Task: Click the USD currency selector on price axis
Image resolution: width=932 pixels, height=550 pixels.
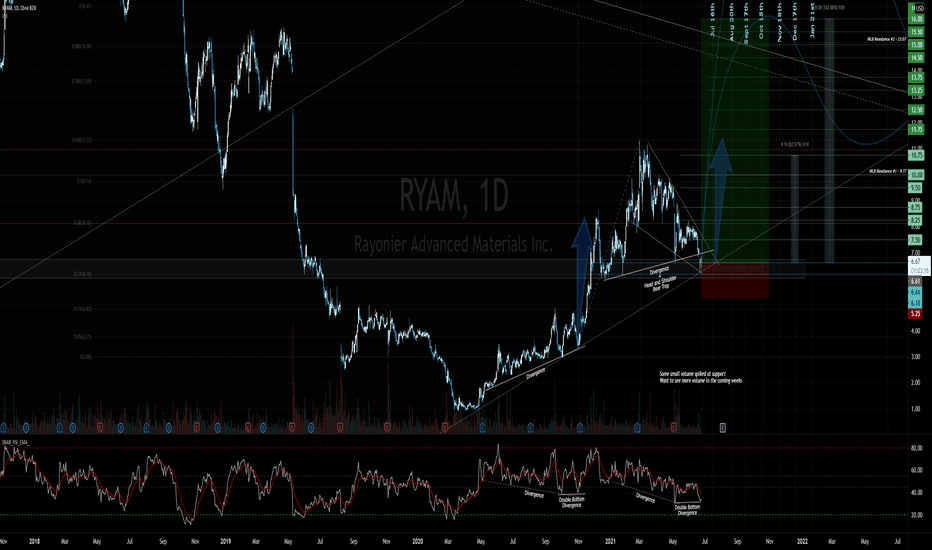Action: point(919,9)
